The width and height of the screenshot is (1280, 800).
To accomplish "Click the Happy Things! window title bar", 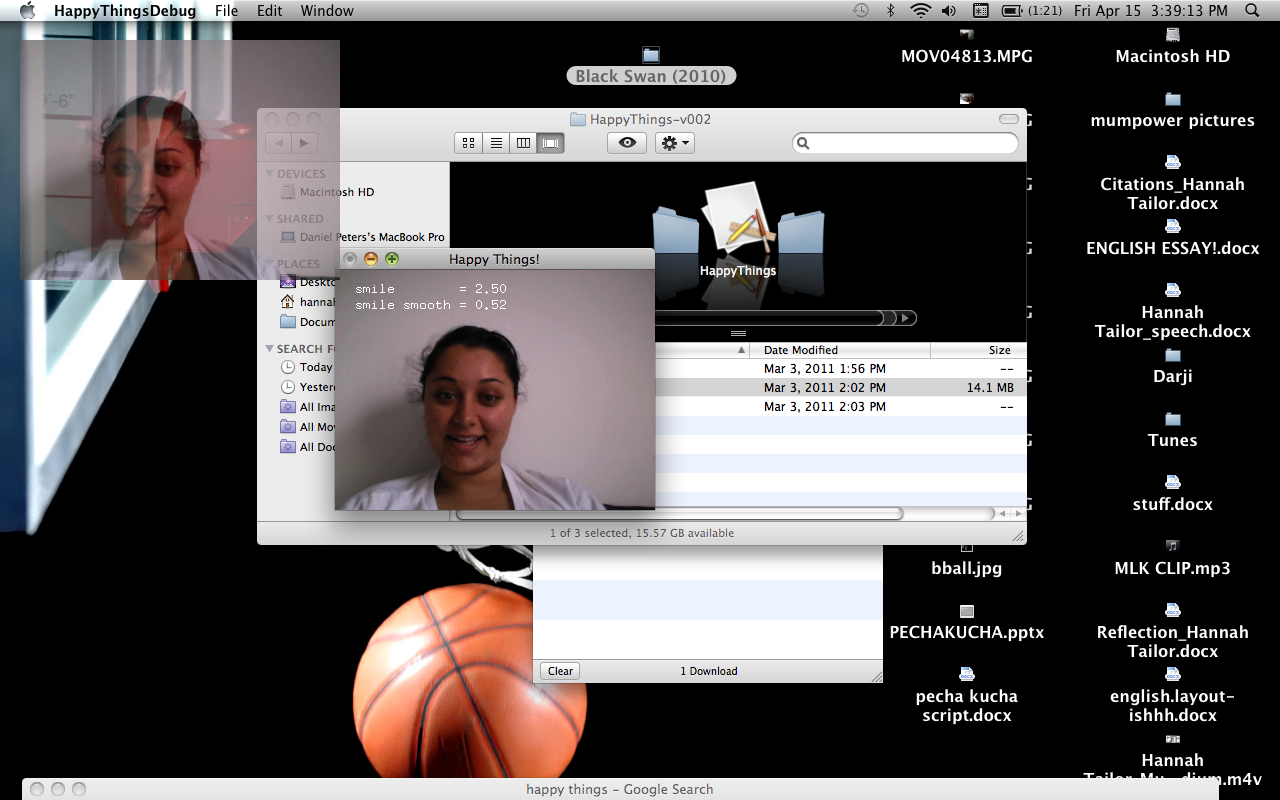I will coord(494,259).
